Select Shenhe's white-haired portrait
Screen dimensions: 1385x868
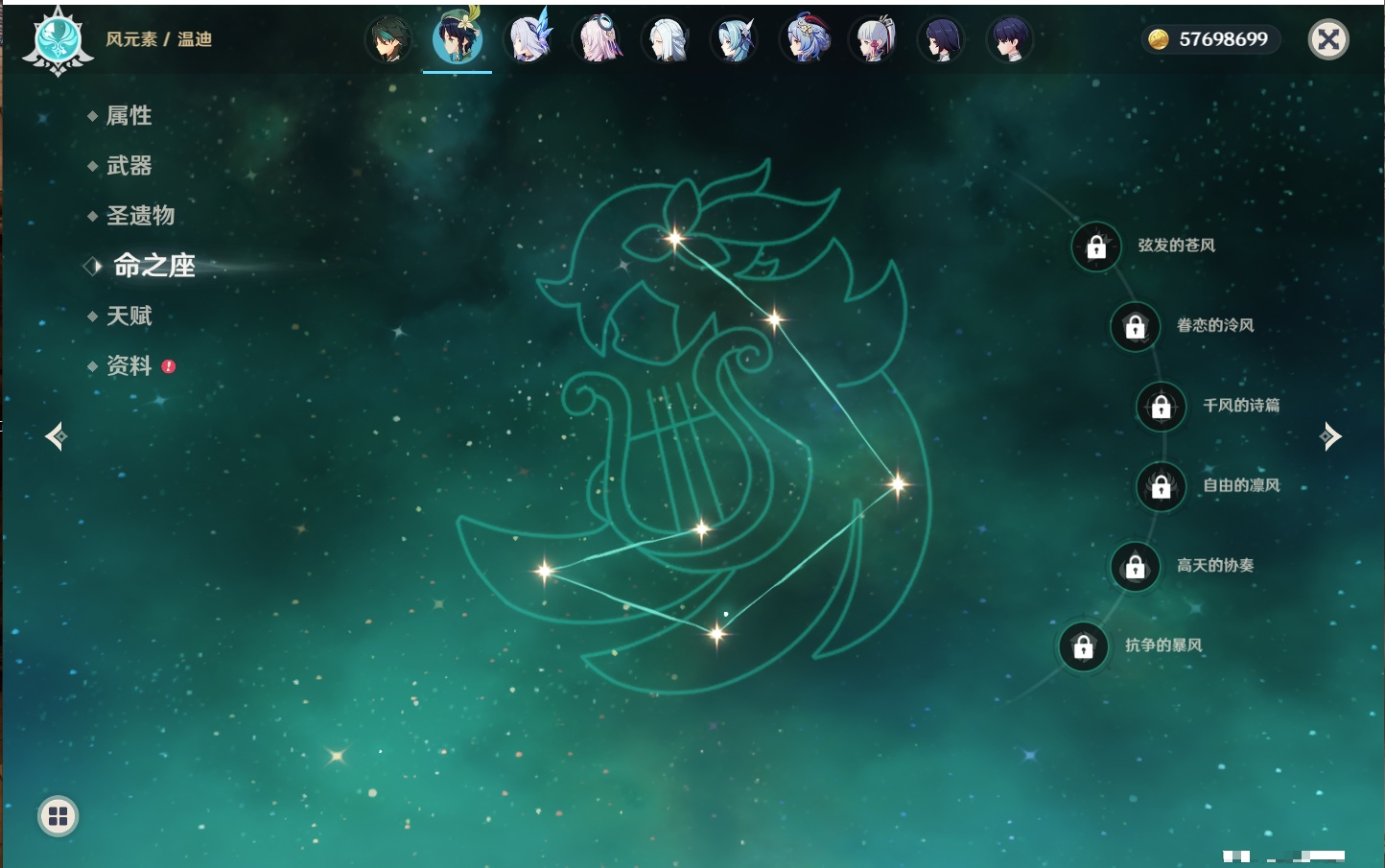(667, 40)
